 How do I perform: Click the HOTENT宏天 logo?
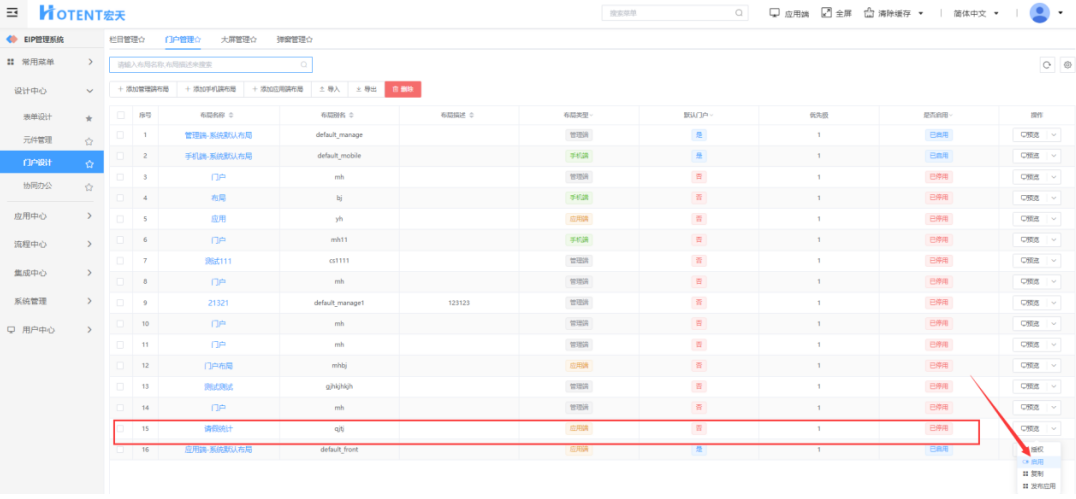[x=82, y=12]
